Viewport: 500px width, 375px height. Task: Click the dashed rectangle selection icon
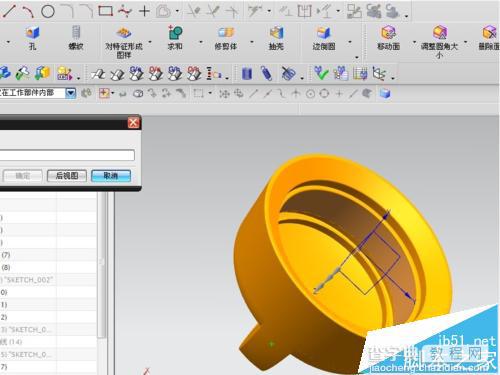(x=199, y=93)
